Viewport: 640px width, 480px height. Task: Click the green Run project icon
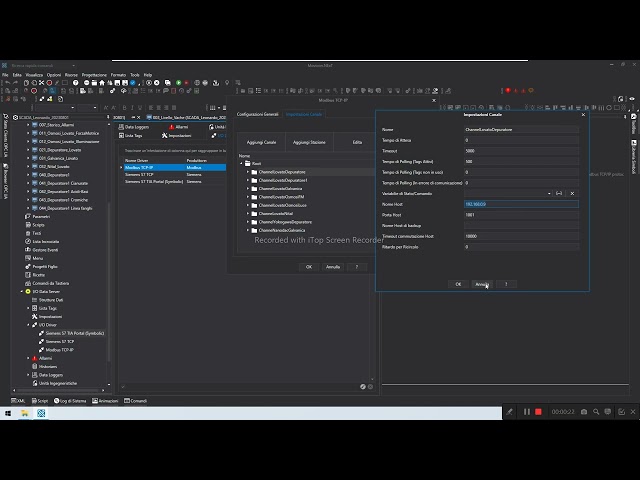[178, 82]
